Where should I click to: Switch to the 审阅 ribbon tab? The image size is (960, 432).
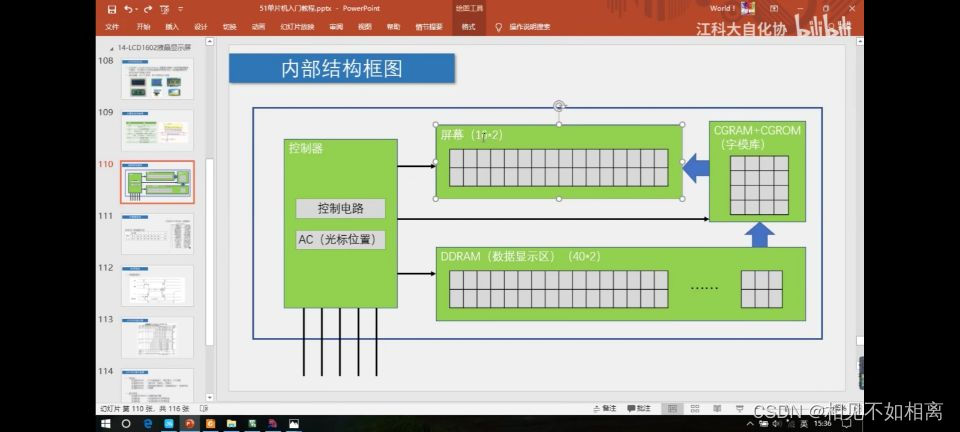point(336,27)
